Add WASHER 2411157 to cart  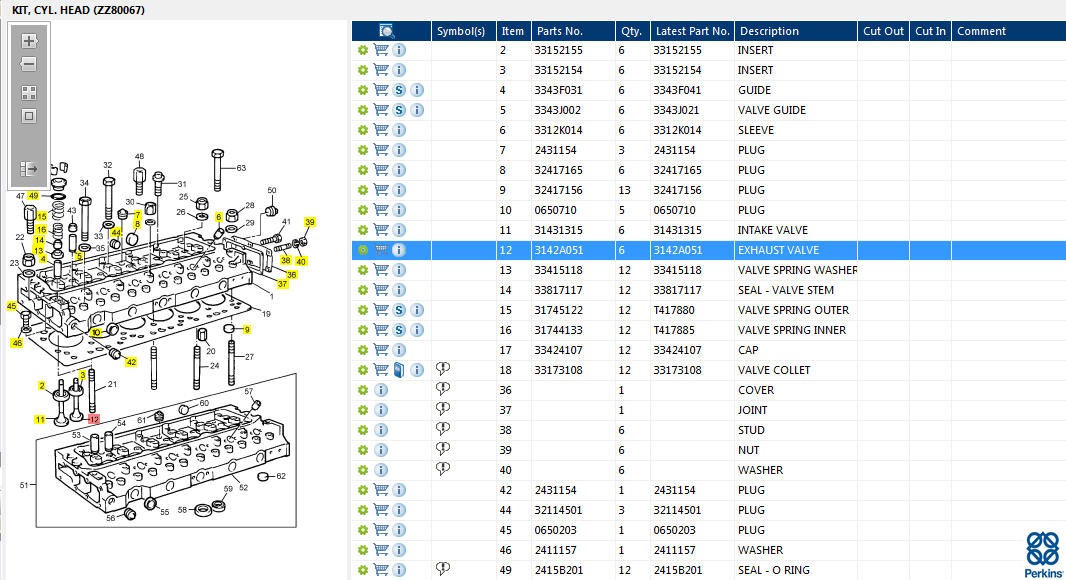coord(381,550)
